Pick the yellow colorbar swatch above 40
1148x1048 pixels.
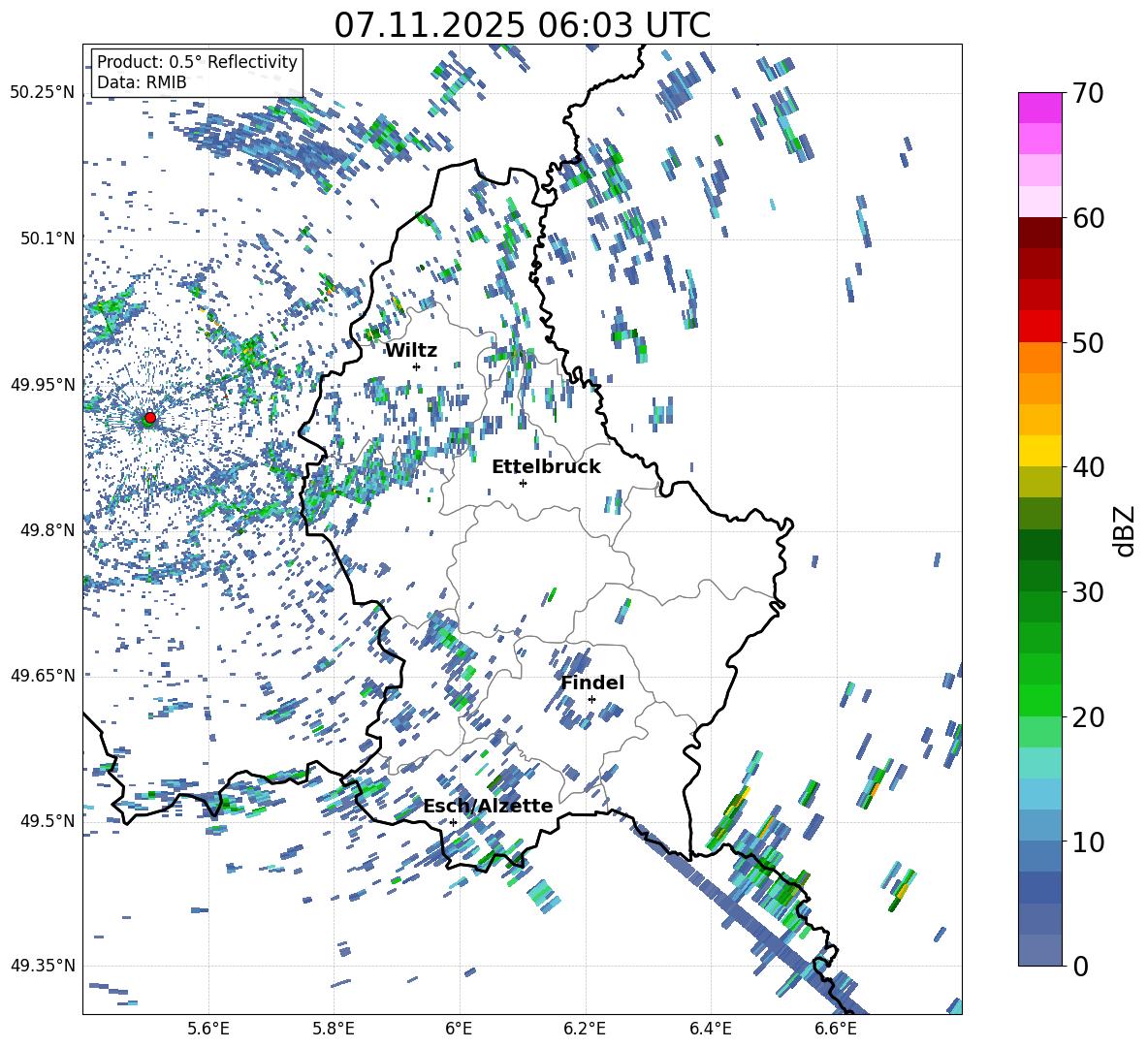1039,451
